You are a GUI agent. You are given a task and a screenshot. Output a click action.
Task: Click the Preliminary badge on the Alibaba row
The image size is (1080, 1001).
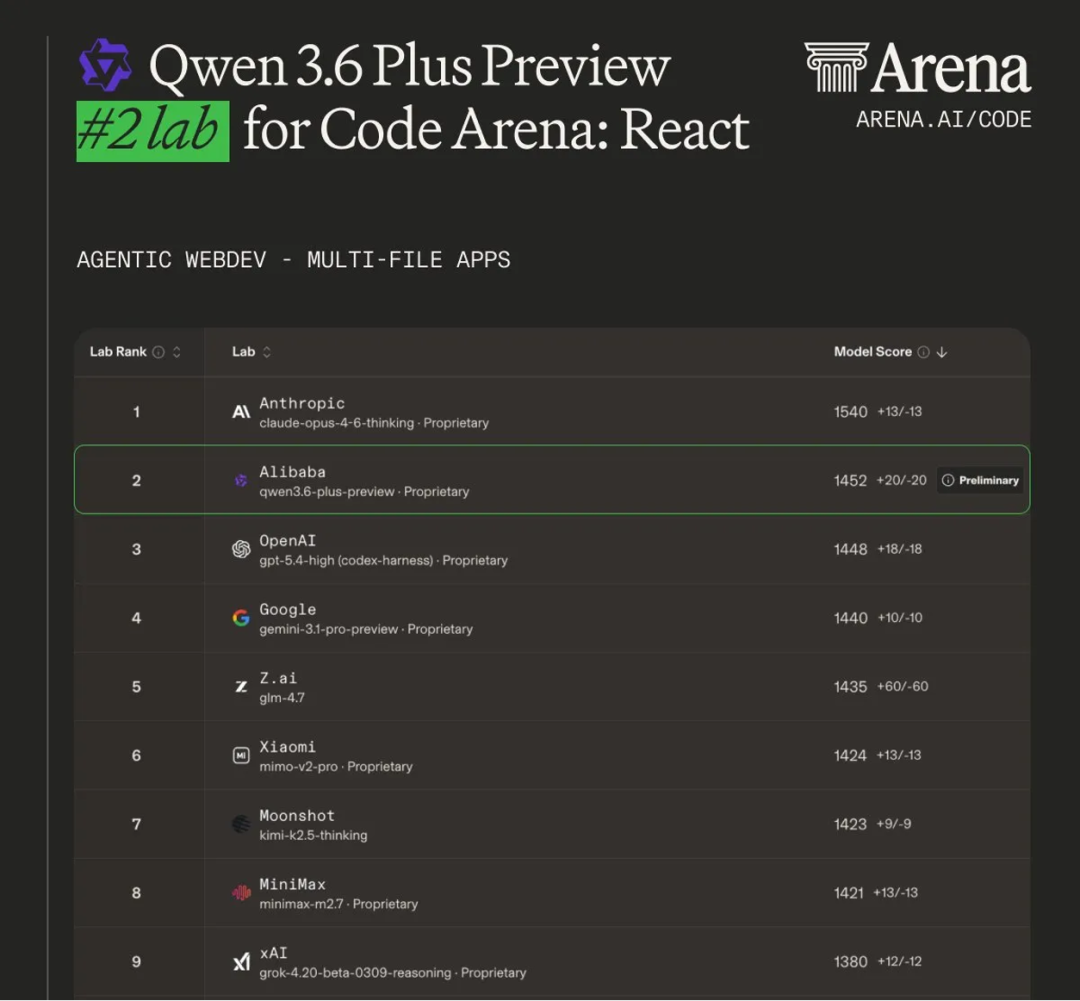980,481
